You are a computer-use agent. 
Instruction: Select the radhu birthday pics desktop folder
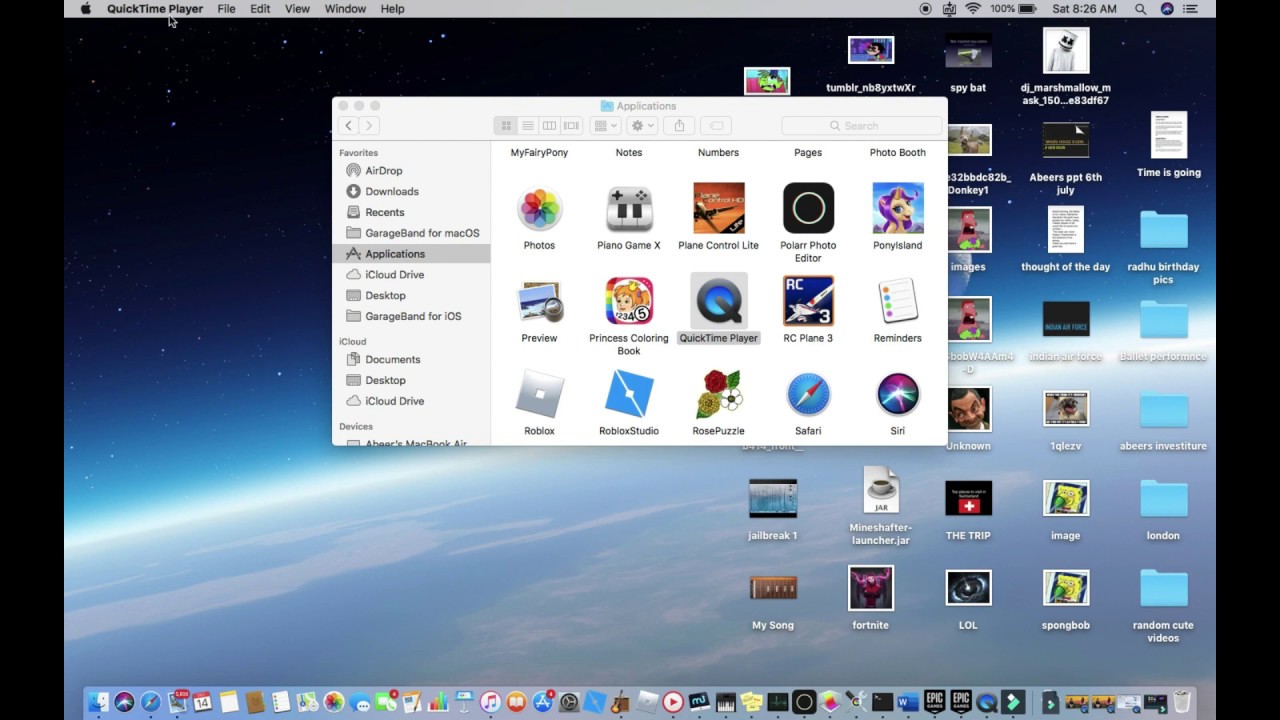click(x=1163, y=230)
